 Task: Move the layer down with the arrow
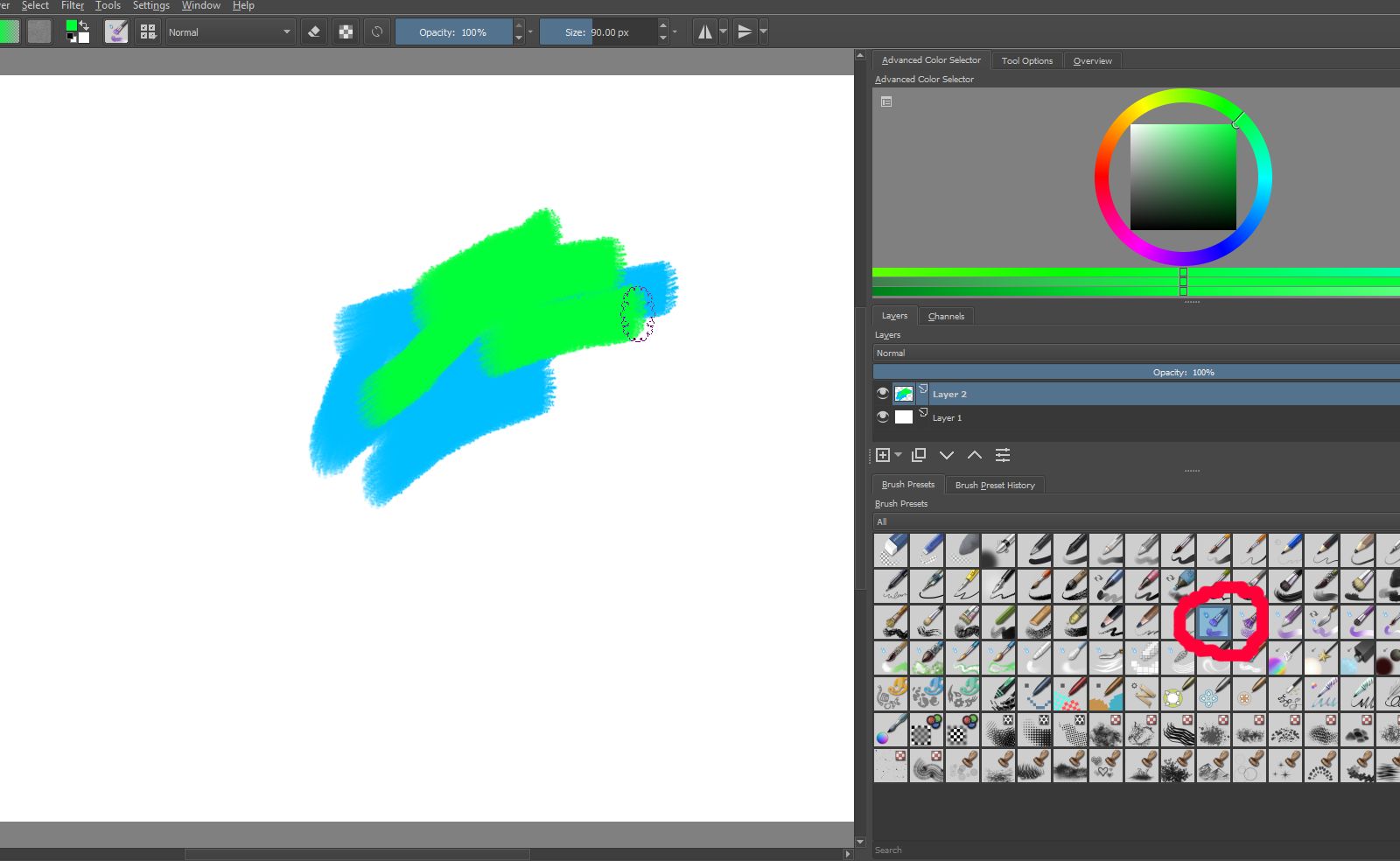(947, 455)
